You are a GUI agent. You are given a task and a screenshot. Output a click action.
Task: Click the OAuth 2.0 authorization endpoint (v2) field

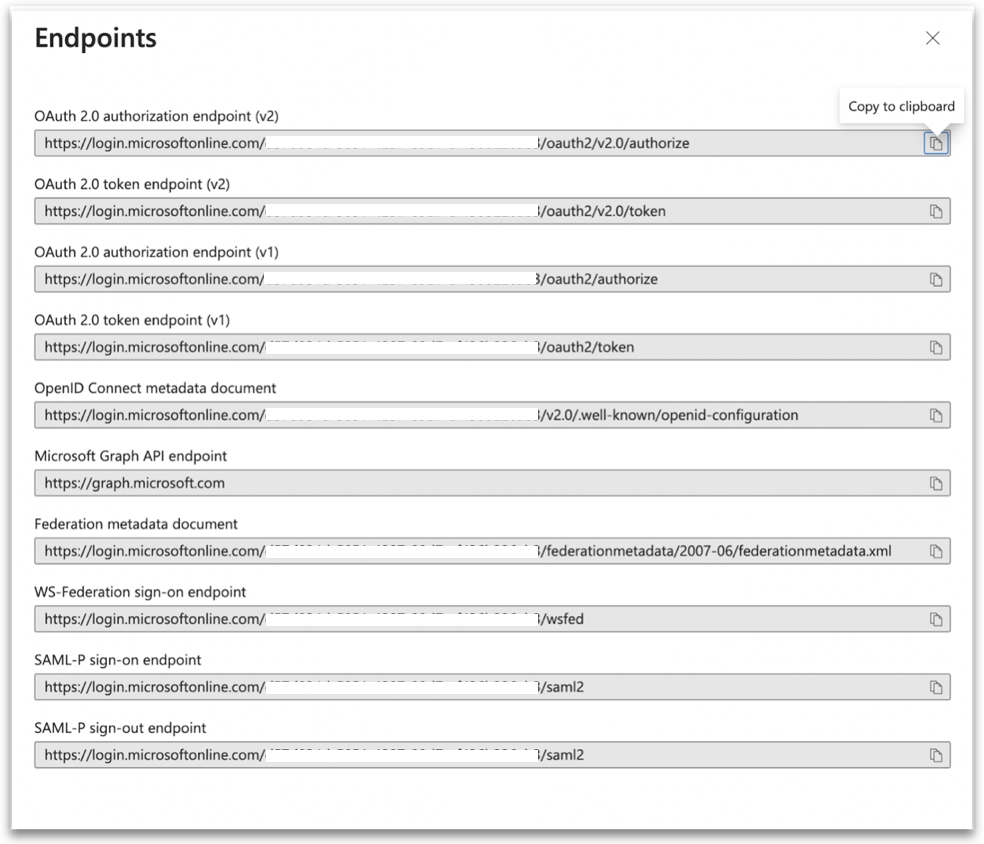pos(478,143)
